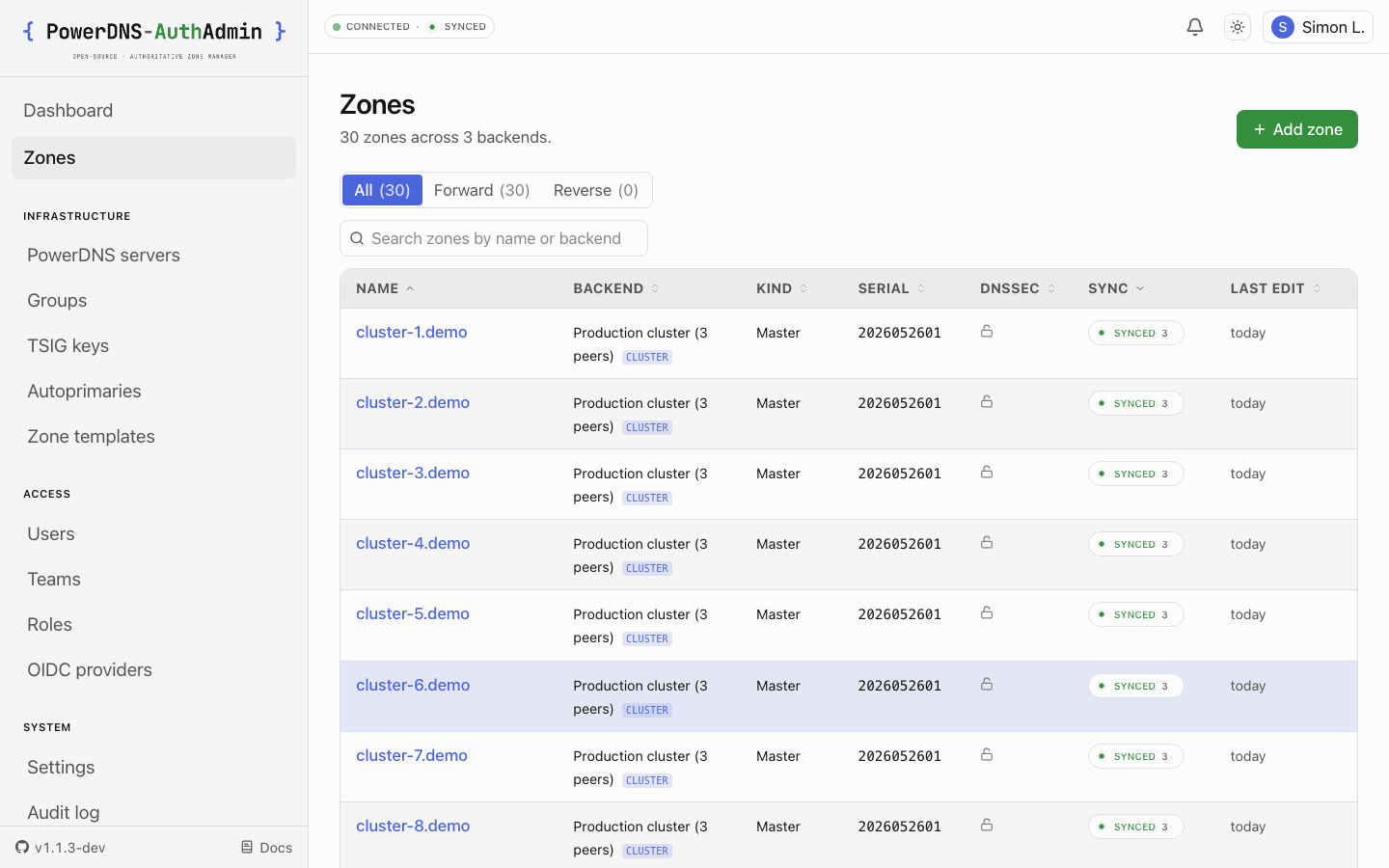This screenshot has width=1389, height=868.
Task: Navigate to Roles
Action: [154, 625]
